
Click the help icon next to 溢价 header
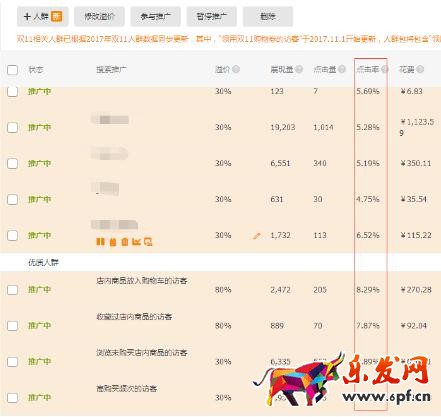pyautogui.click(x=236, y=69)
